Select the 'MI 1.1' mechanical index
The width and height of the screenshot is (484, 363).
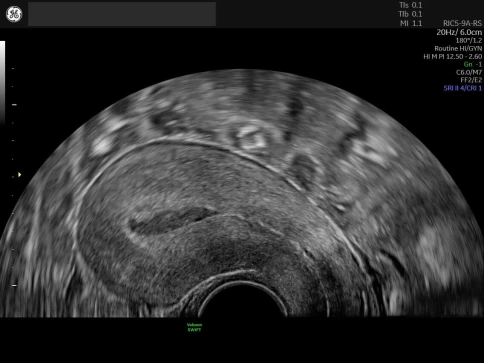pos(411,23)
